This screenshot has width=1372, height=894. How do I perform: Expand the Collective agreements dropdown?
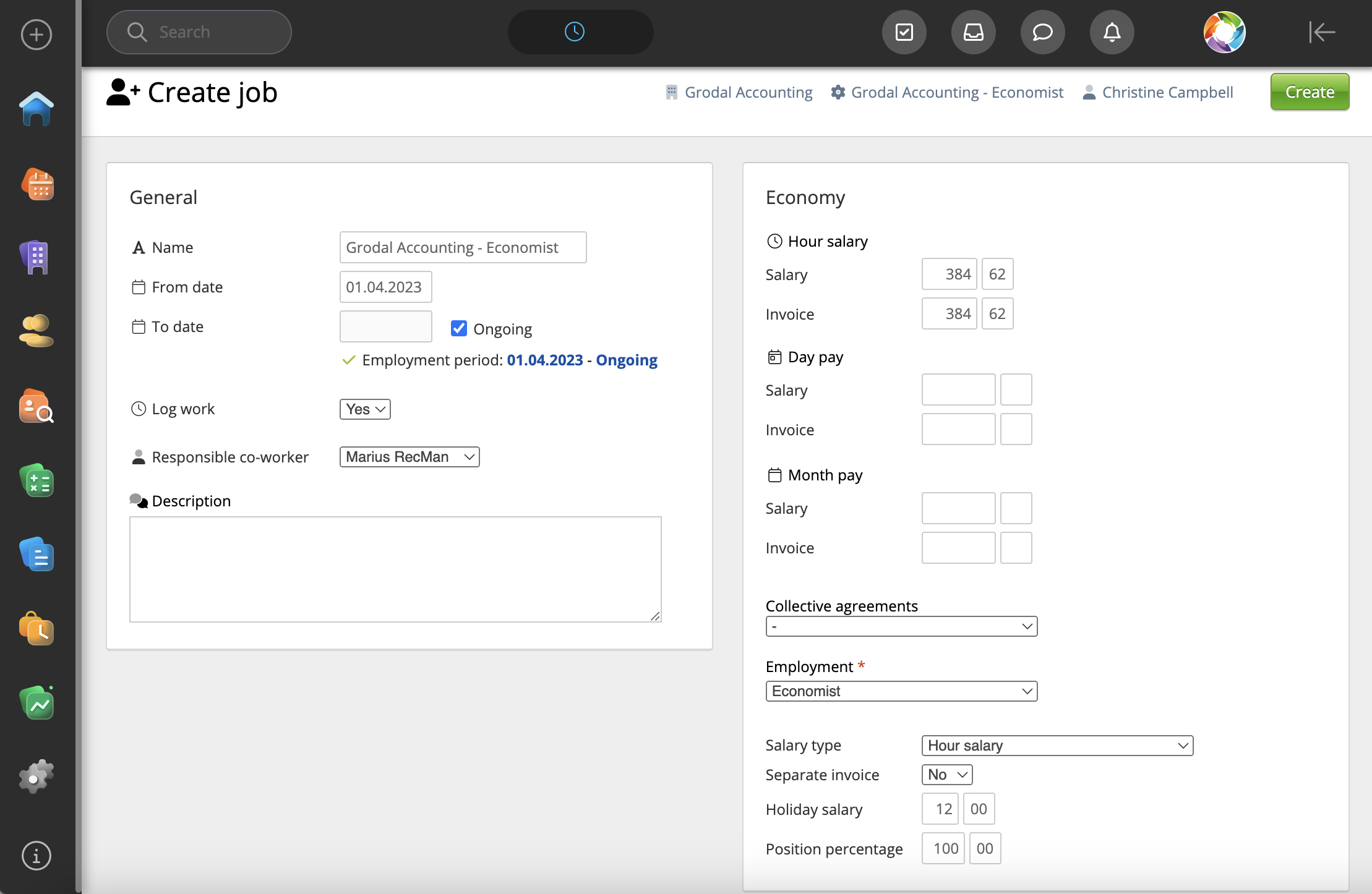(901, 626)
